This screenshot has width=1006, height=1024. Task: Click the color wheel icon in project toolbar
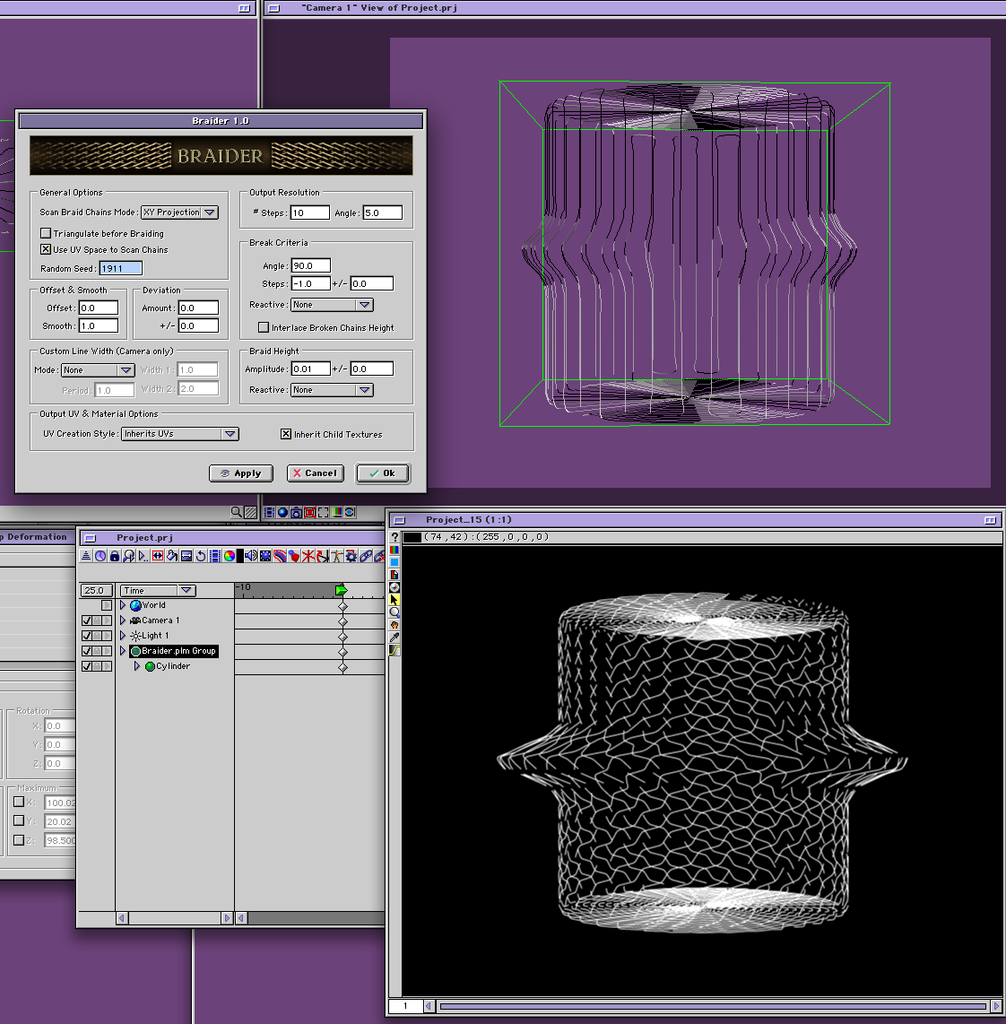[x=229, y=556]
